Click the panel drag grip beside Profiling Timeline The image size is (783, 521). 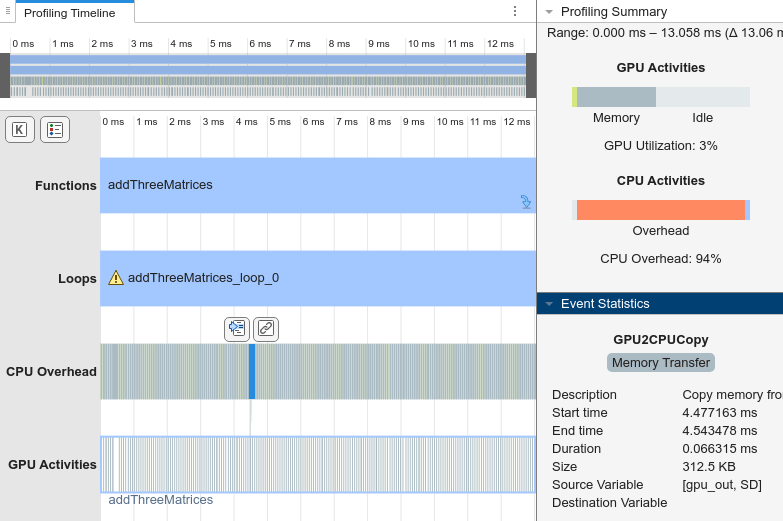[7, 12]
